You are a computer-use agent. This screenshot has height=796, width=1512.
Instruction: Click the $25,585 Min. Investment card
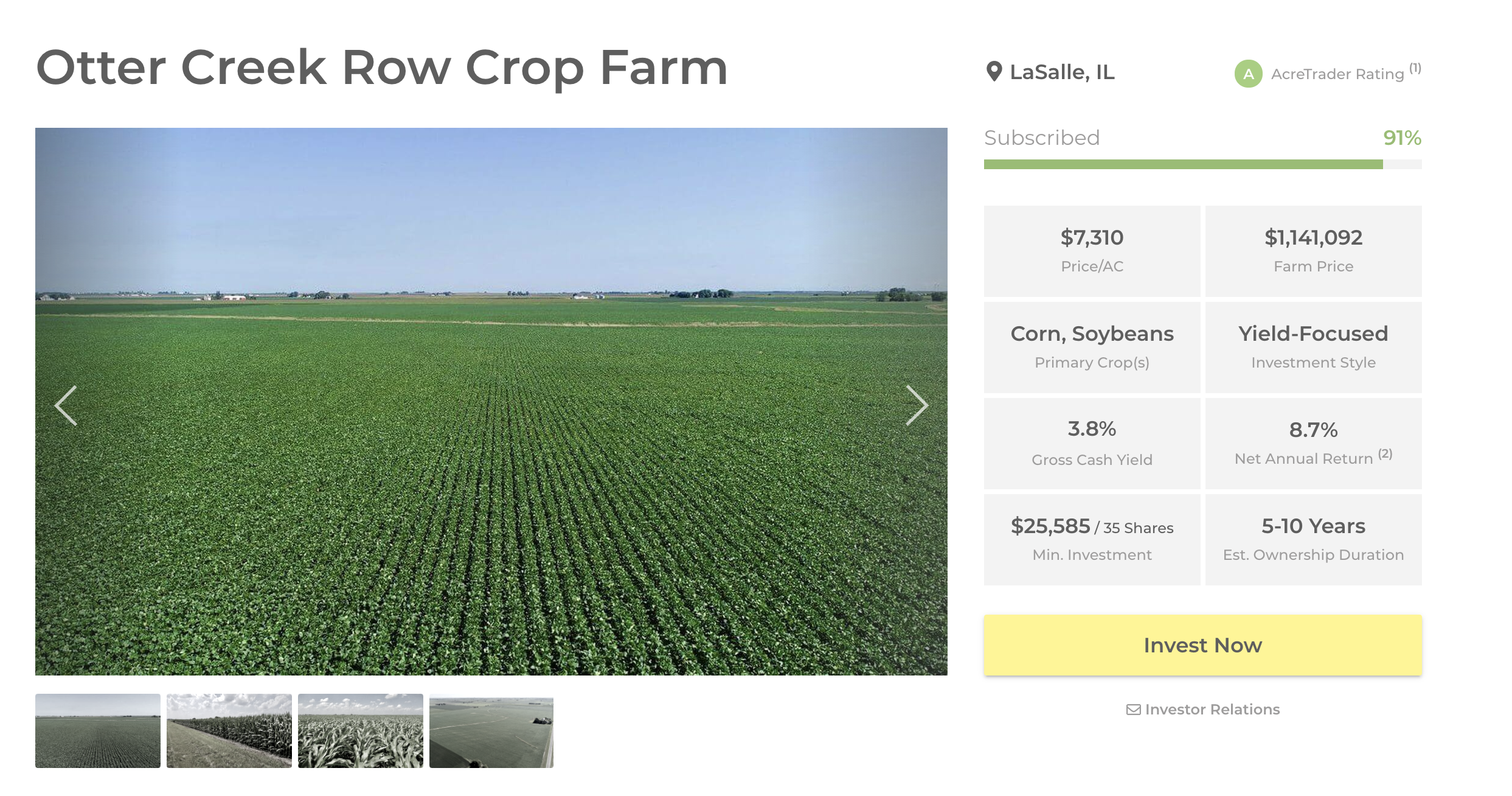[x=1092, y=539]
